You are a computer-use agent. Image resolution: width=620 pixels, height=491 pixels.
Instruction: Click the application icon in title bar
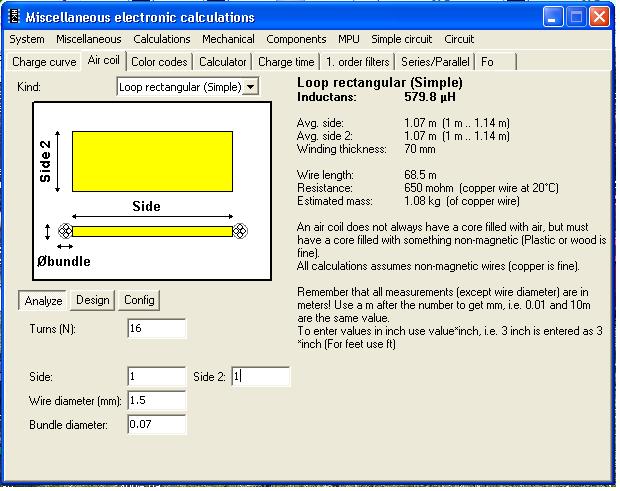click(14, 17)
